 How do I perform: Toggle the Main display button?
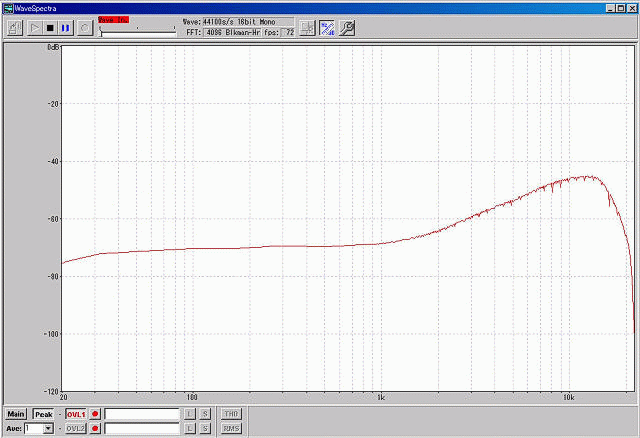click(x=15, y=414)
